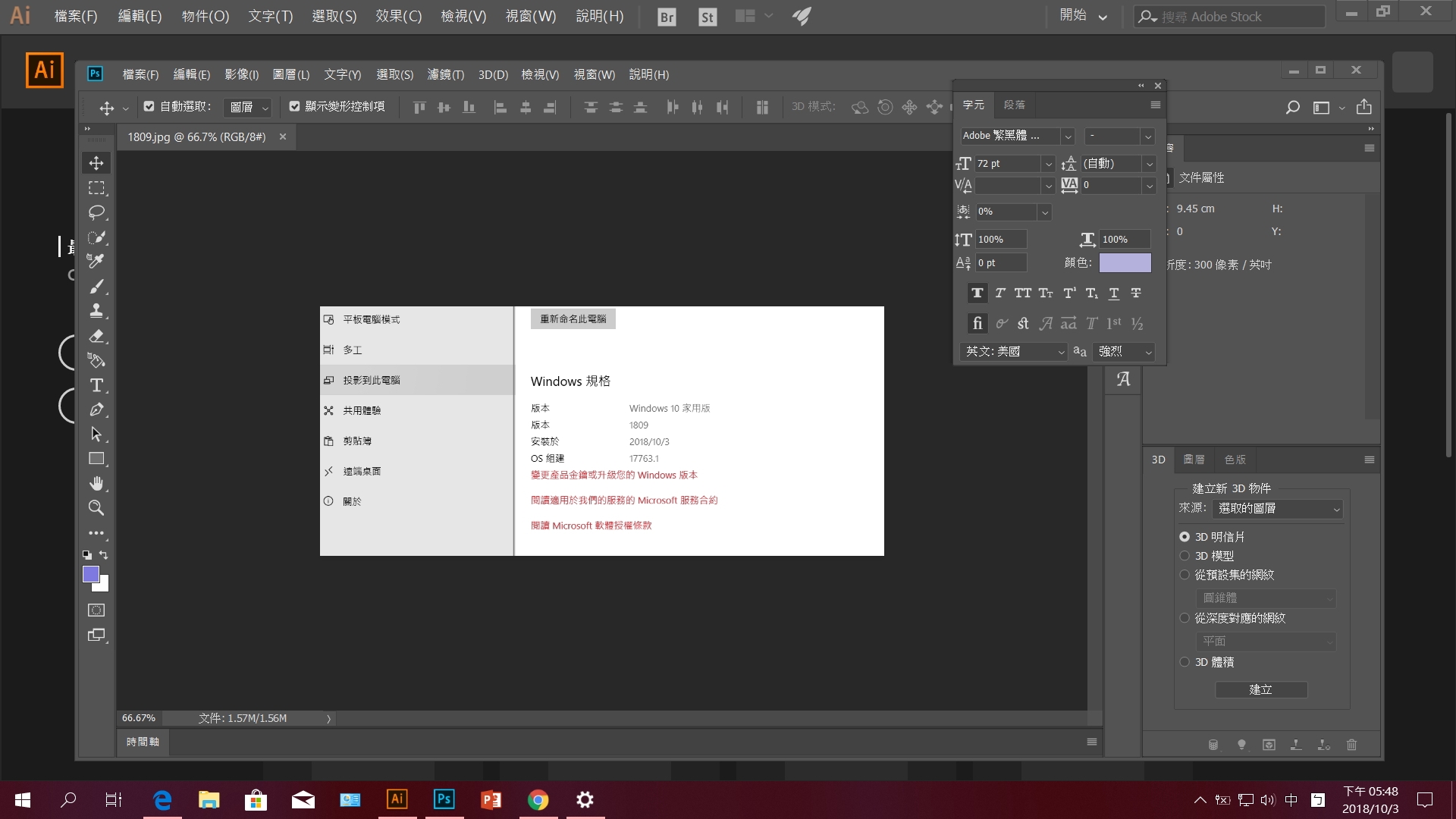Click the background color swatch in toolbar
The height and width of the screenshot is (819, 1456).
(104, 586)
